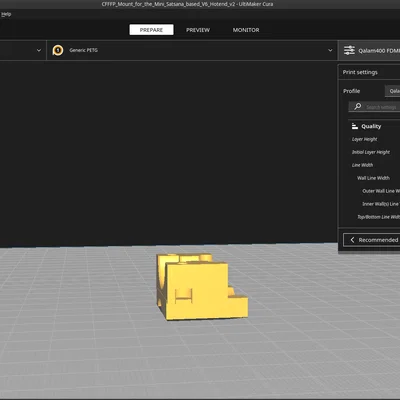Select the Initial Layer Height setting
The image size is (400, 400).
tap(371, 152)
